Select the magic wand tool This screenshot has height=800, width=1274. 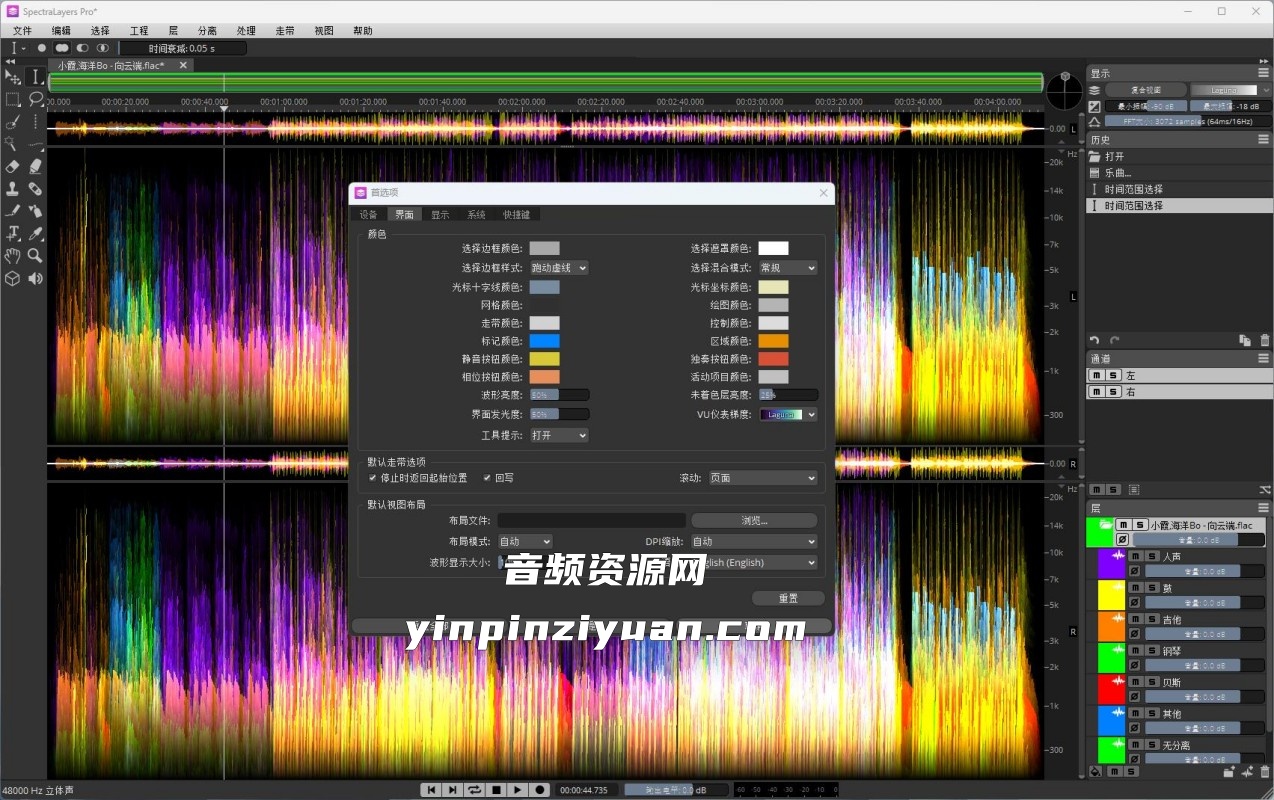(x=12, y=145)
